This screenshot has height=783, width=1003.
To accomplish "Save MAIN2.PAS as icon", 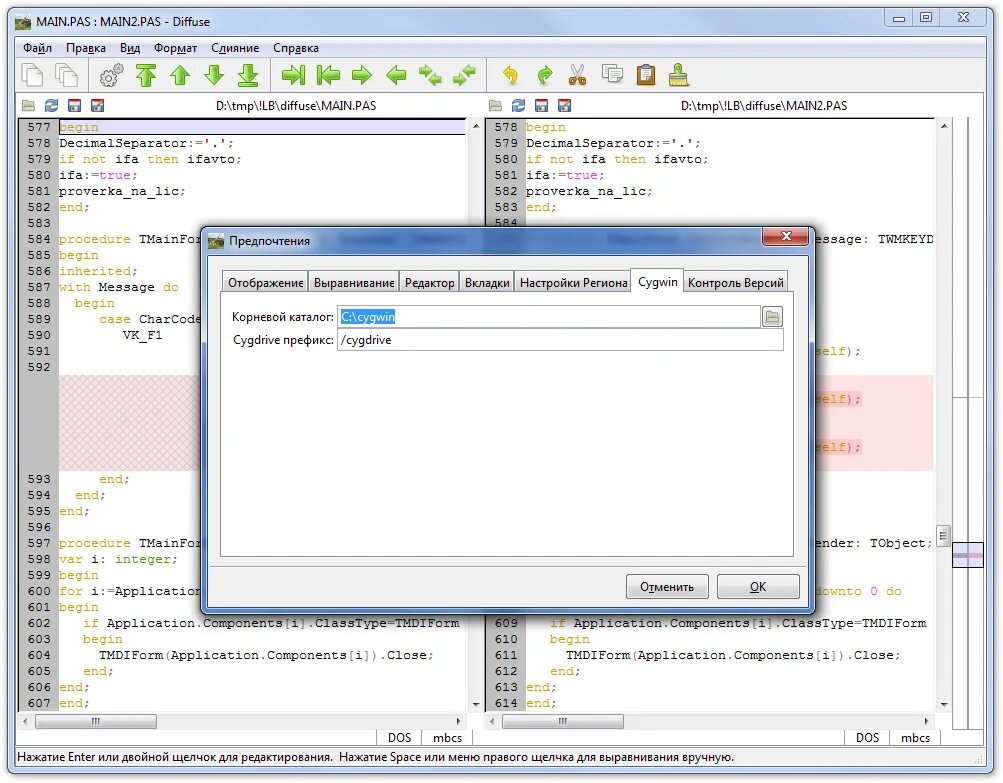I will 564,106.
